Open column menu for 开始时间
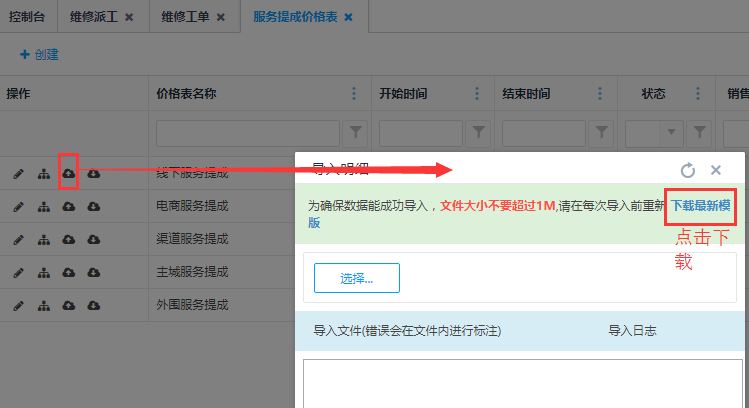This screenshot has width=749, height=408. (x=477, y=94)
